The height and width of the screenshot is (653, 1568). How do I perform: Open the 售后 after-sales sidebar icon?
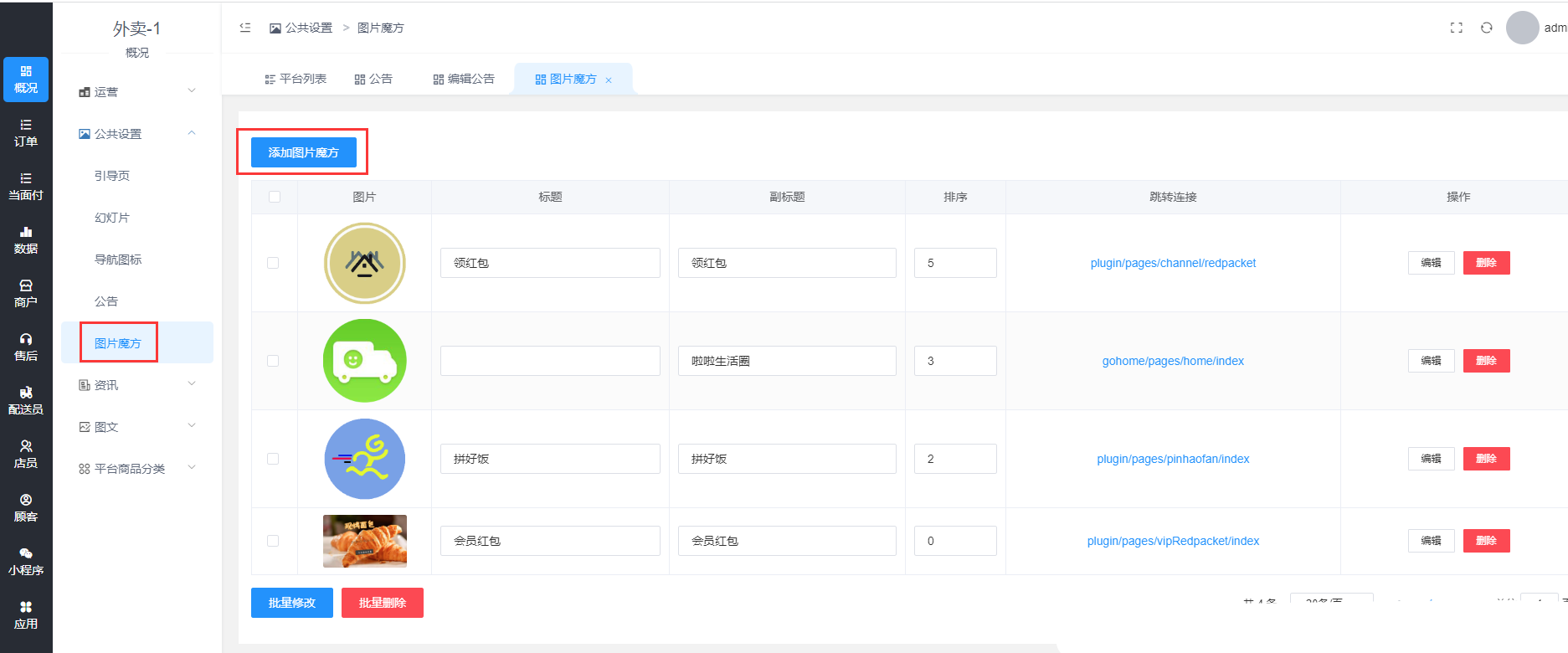pyautogui.click(x=26, y=347)
